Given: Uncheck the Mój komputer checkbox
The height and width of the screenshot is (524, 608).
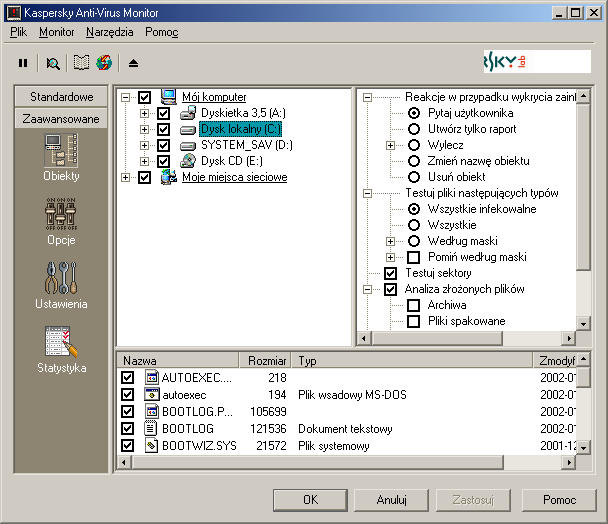Looking at the screenshot, I should point(145,97).
